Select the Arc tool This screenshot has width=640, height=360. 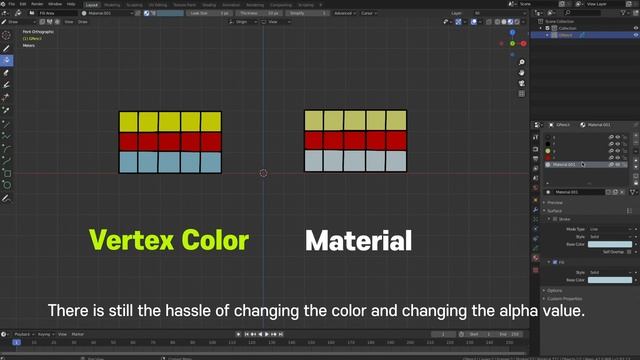[7, 148]
